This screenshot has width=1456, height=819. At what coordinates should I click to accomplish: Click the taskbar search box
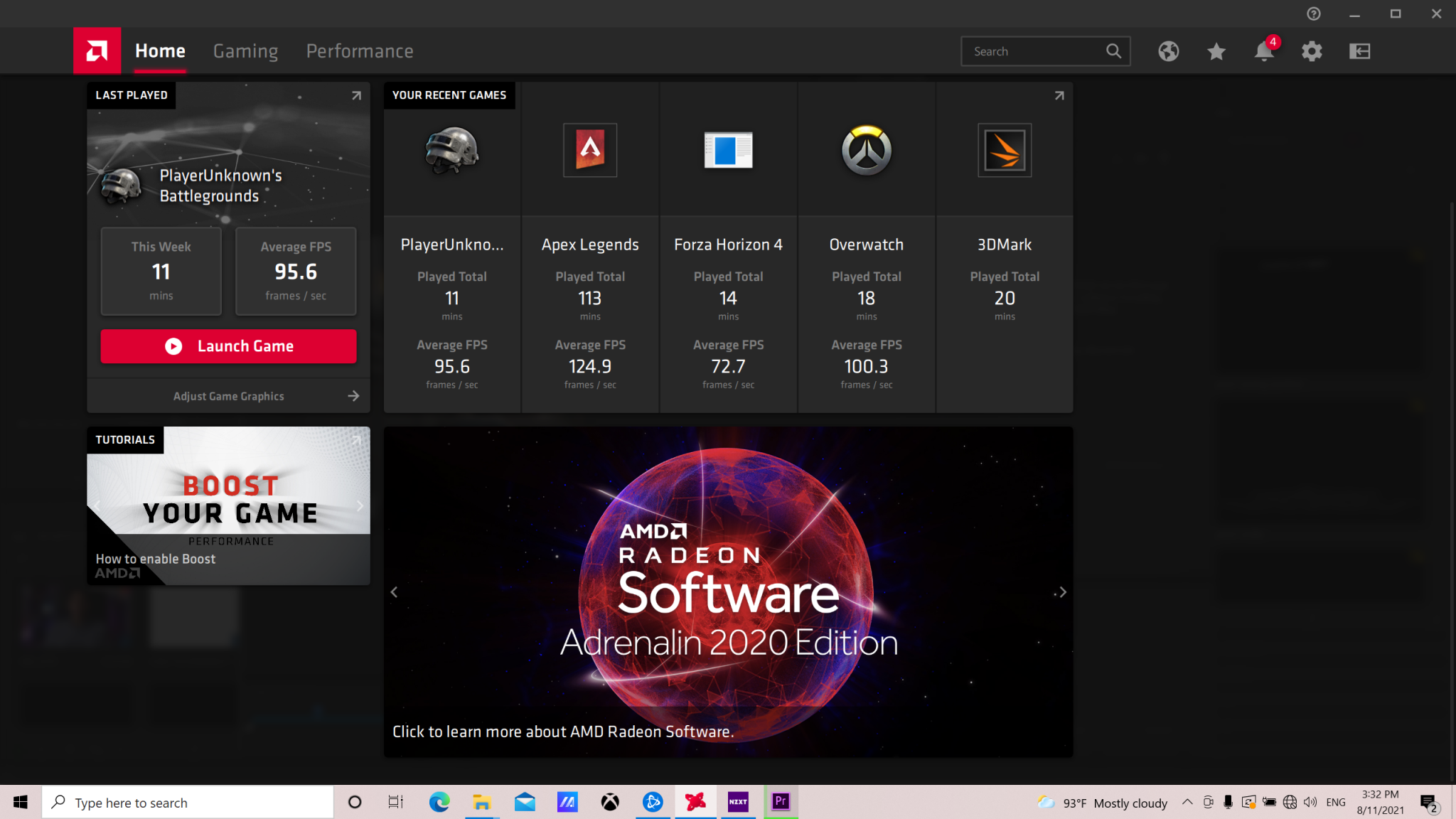click(x=188, y=803)
